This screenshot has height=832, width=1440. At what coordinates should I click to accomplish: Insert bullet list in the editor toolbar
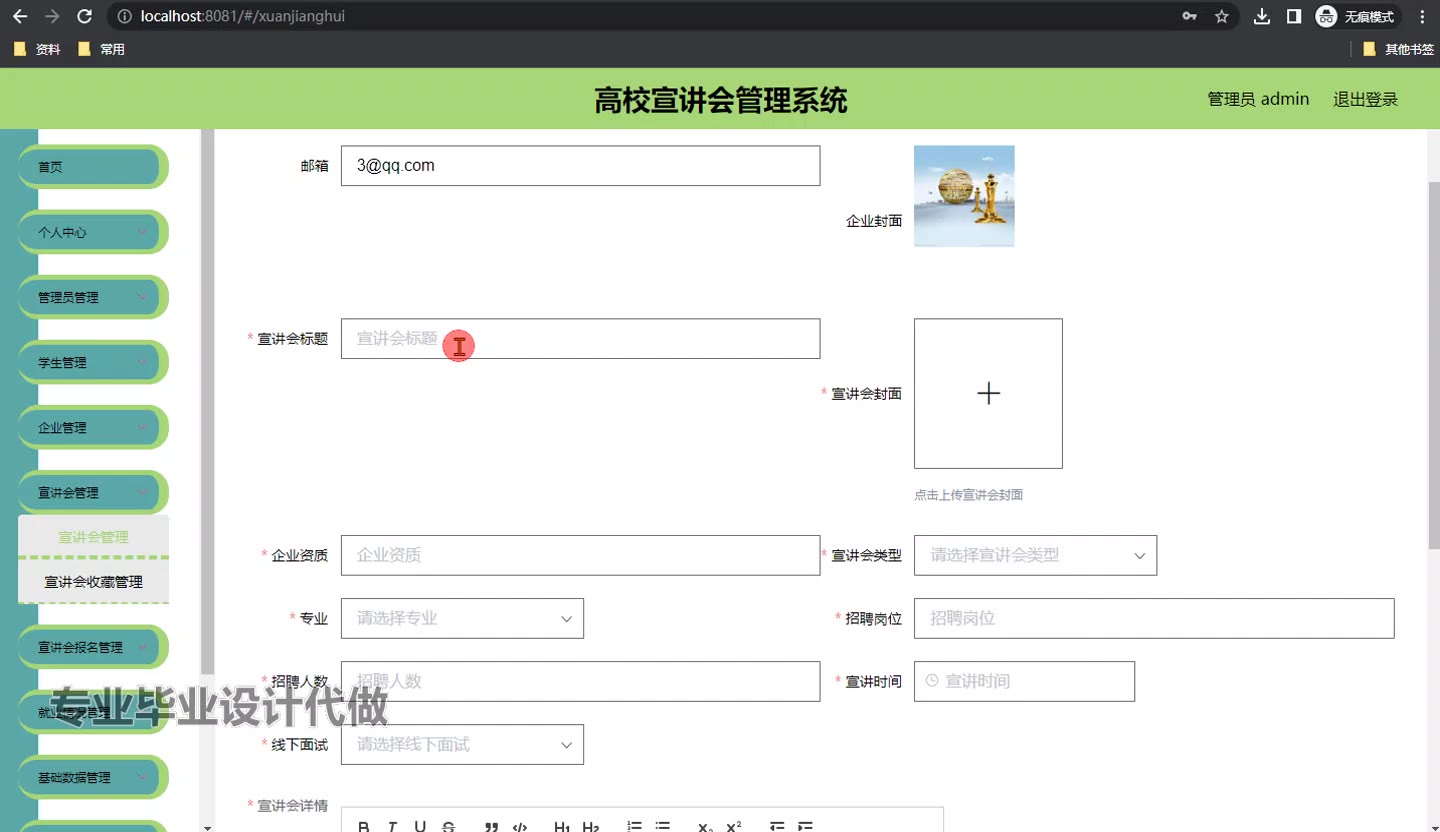(662, 827)
